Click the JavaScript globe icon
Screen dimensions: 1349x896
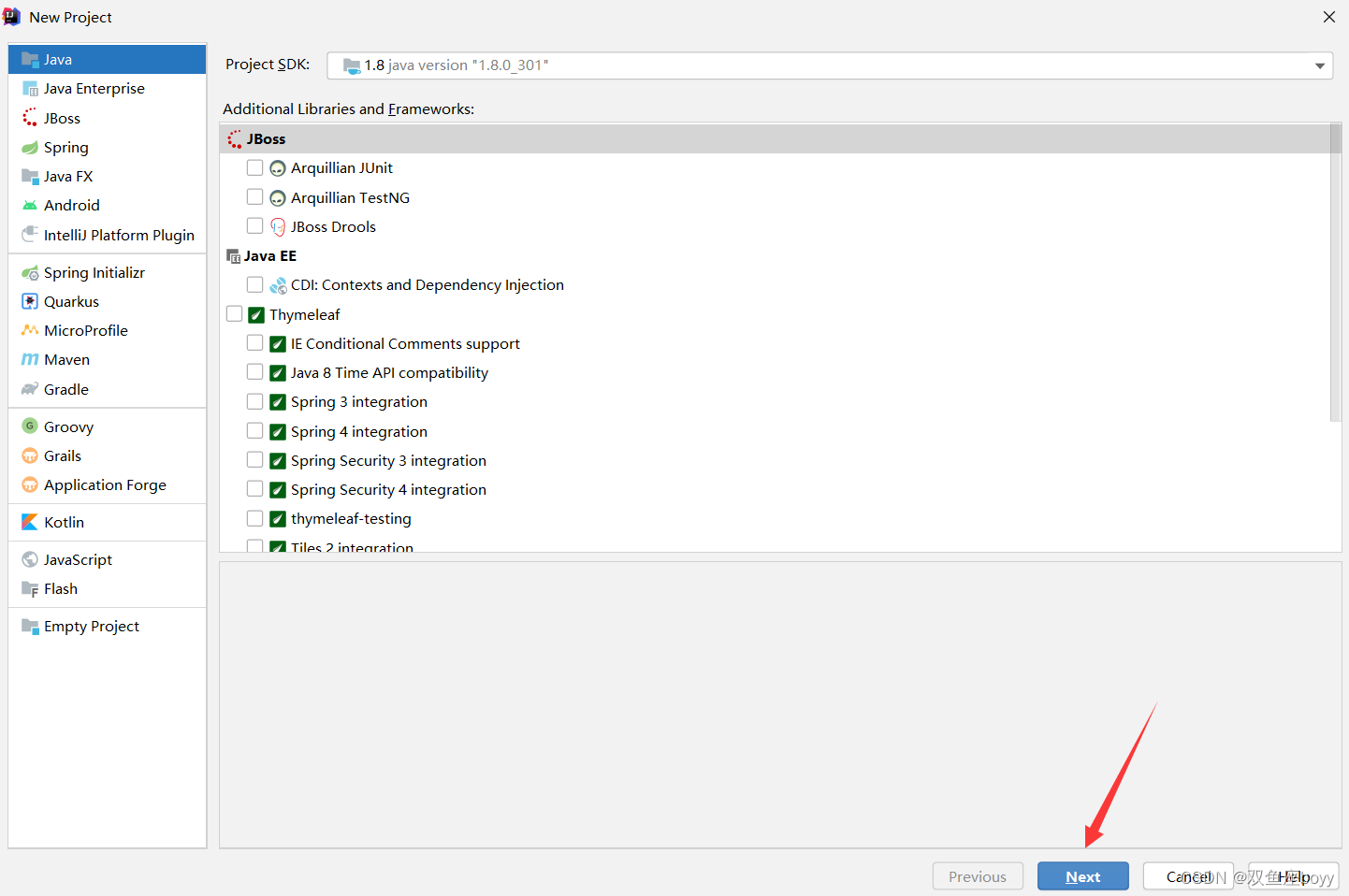pyautogui.click(x=30, y=559)
